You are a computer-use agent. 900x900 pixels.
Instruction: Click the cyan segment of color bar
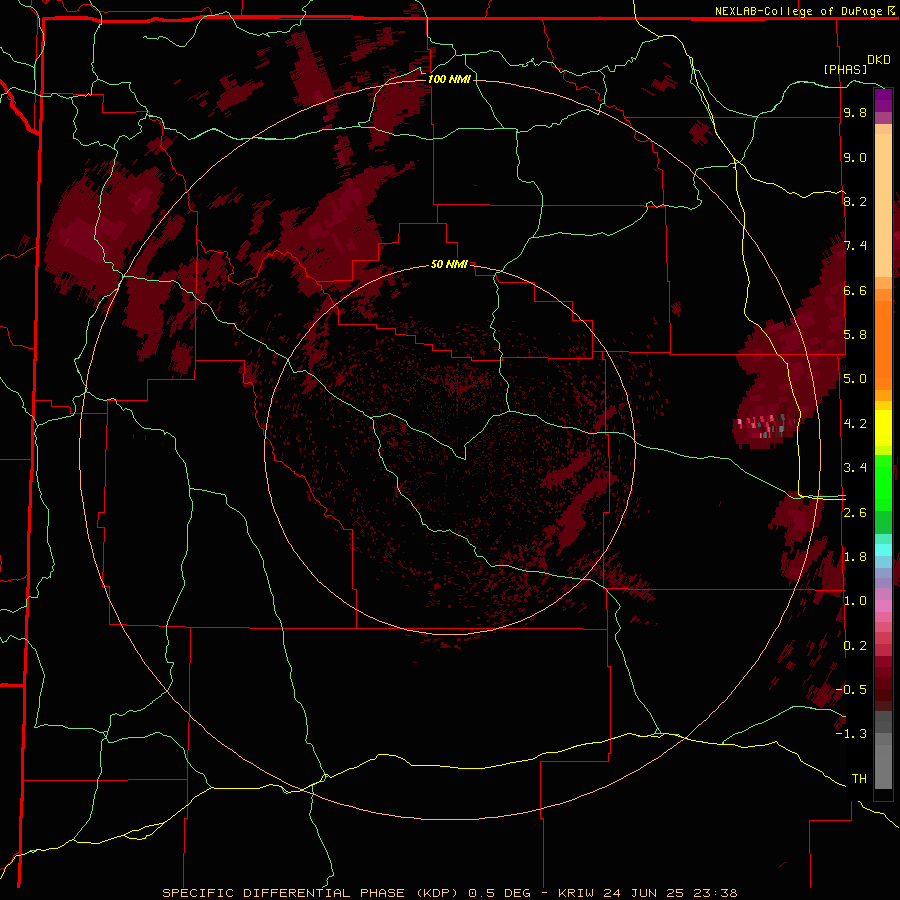click(x=883, y=550)
